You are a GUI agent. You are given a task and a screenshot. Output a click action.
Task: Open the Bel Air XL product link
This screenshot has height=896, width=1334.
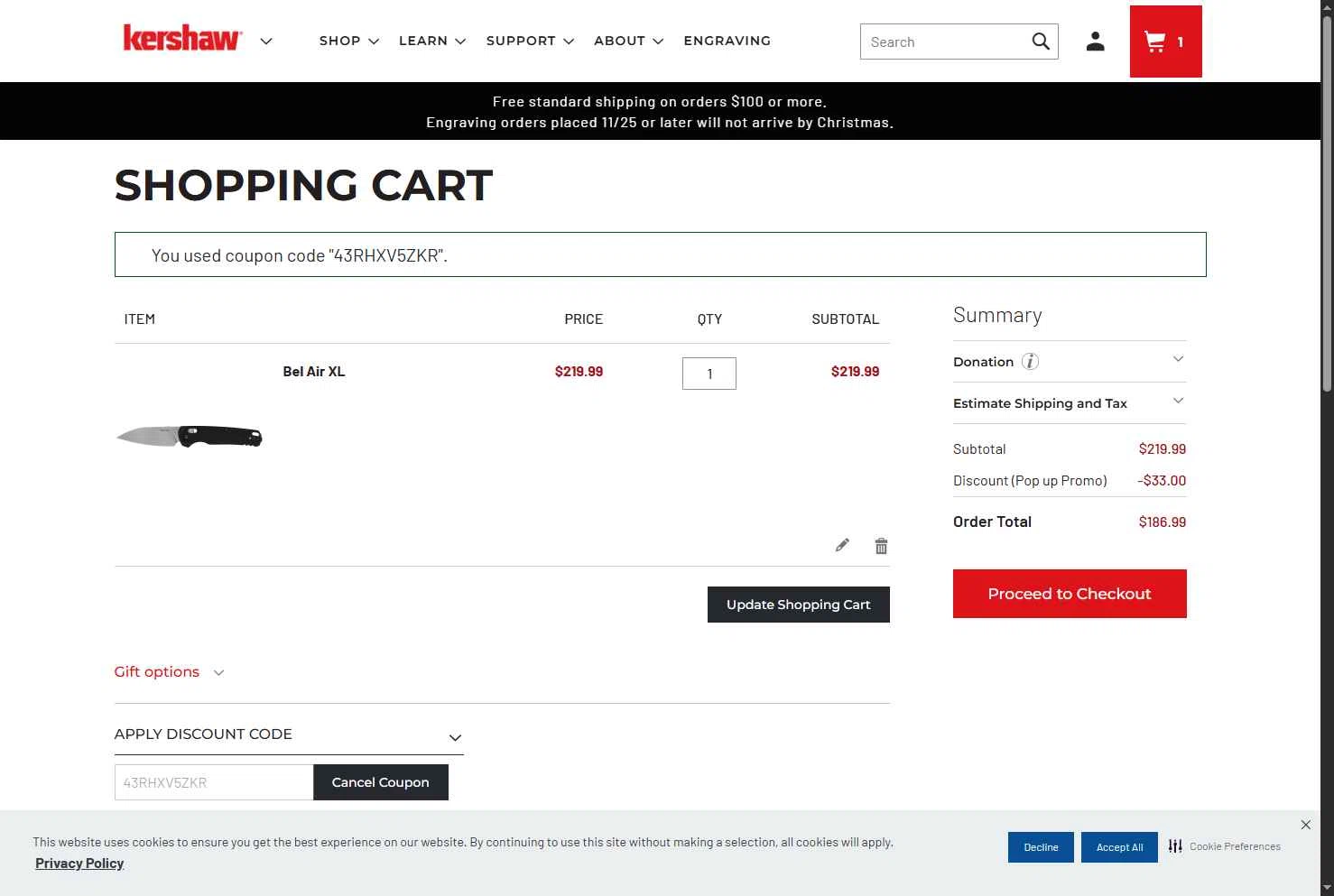point(314,372)
